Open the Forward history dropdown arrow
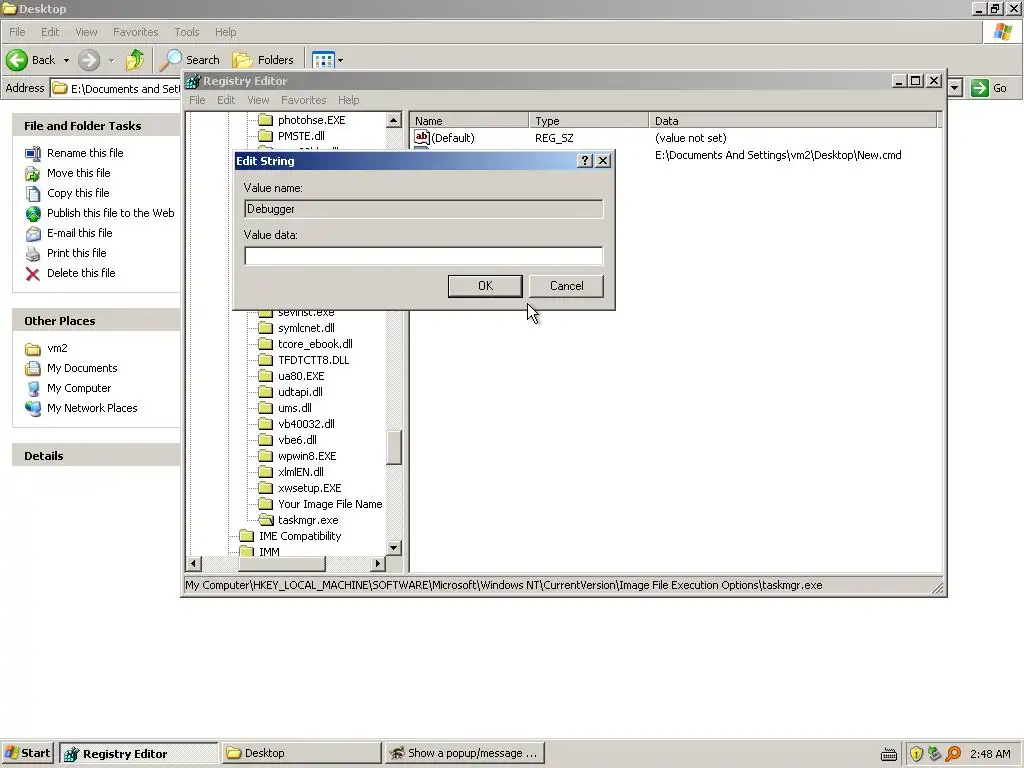This screenshot has width=1024, height=768. tap(112, 61)
